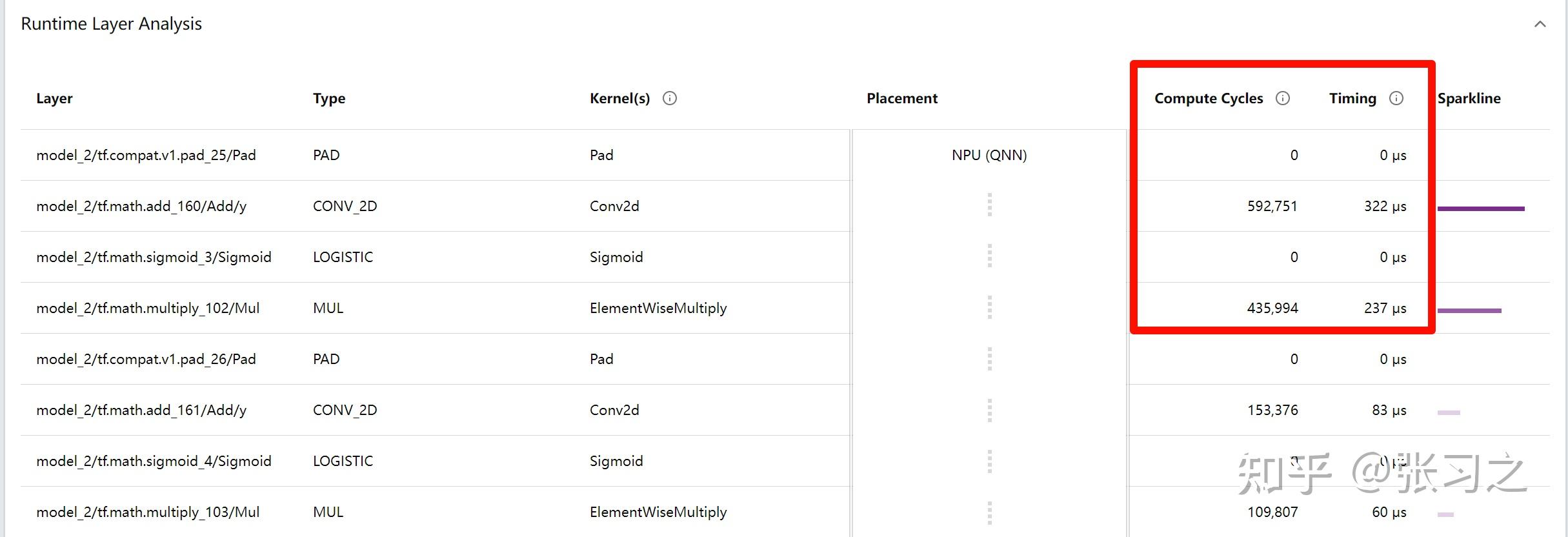The height and width of the screenshot is (537, 1568).
Task: Click the multiply_103/Mul layer name
Action: click(148, 512)
